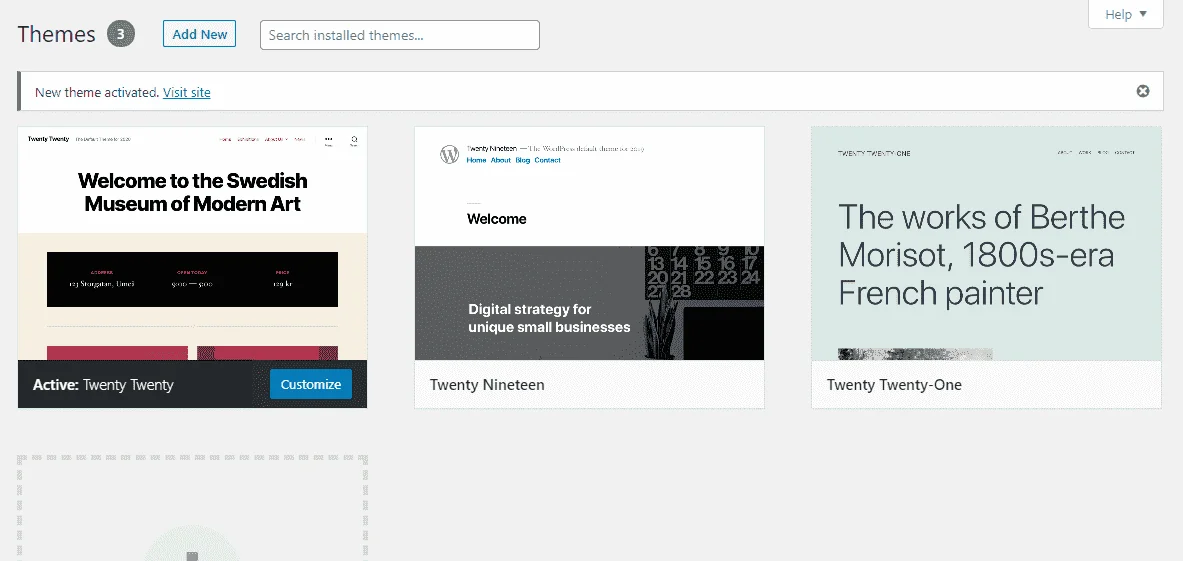Image resolution: width=1183 pixels, height=561 pixels.
Task: Click the "New theme activated." message text
Action: 97,92
